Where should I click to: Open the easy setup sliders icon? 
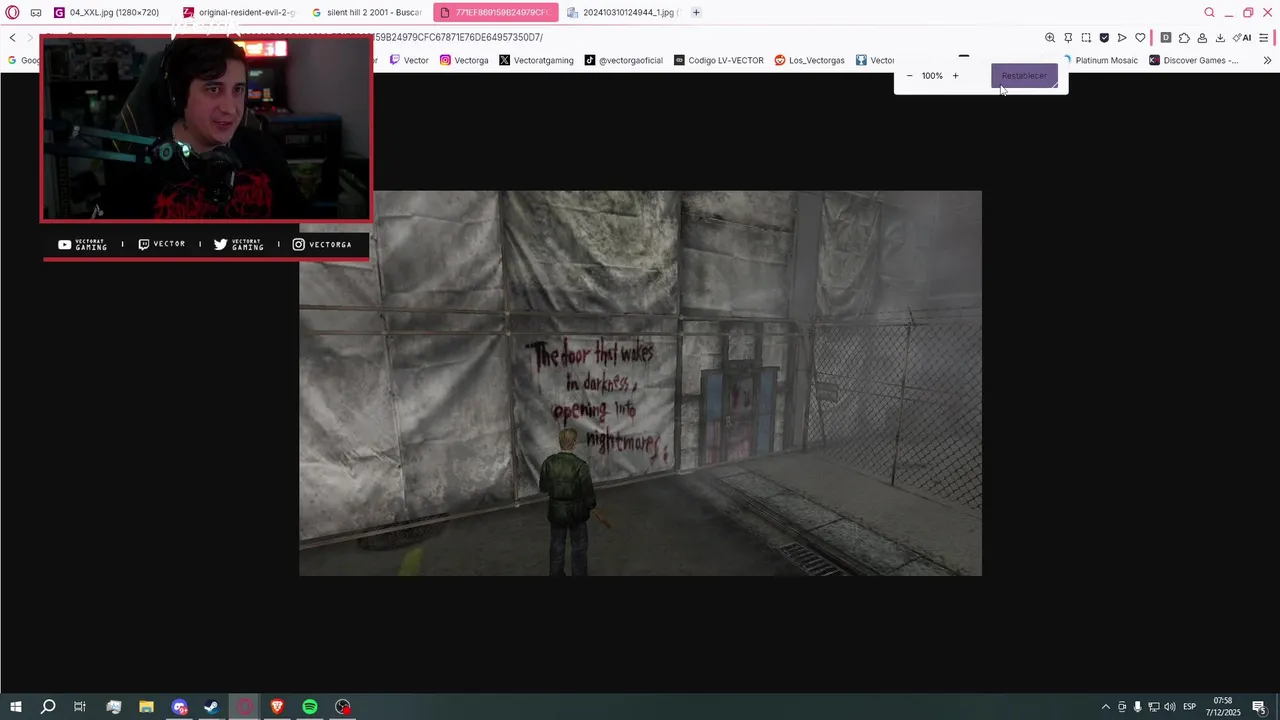1264,38
